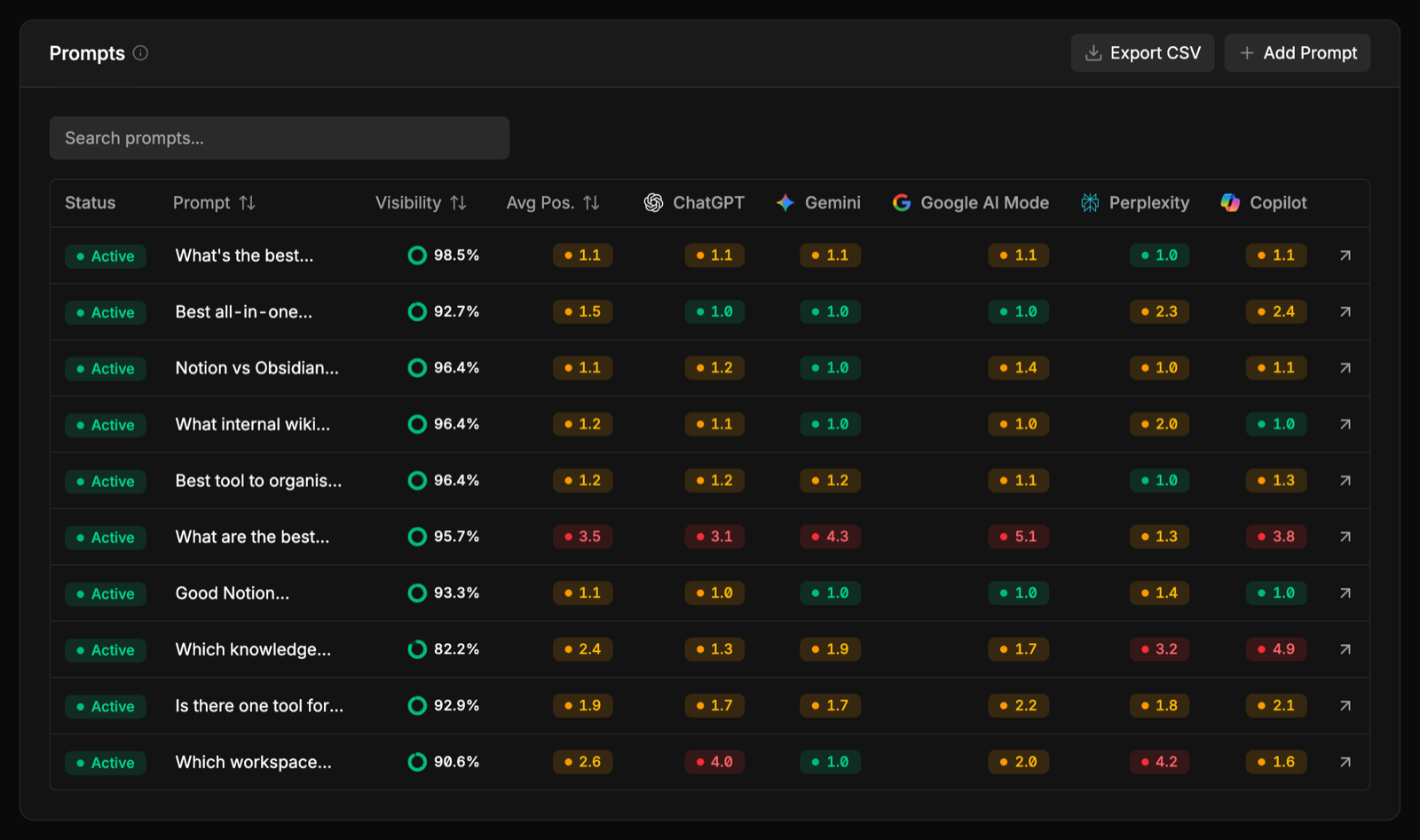Click the 2.3 Perplexity score badge
This screenshot has height=840, width=1420.
click(1159, 312)
